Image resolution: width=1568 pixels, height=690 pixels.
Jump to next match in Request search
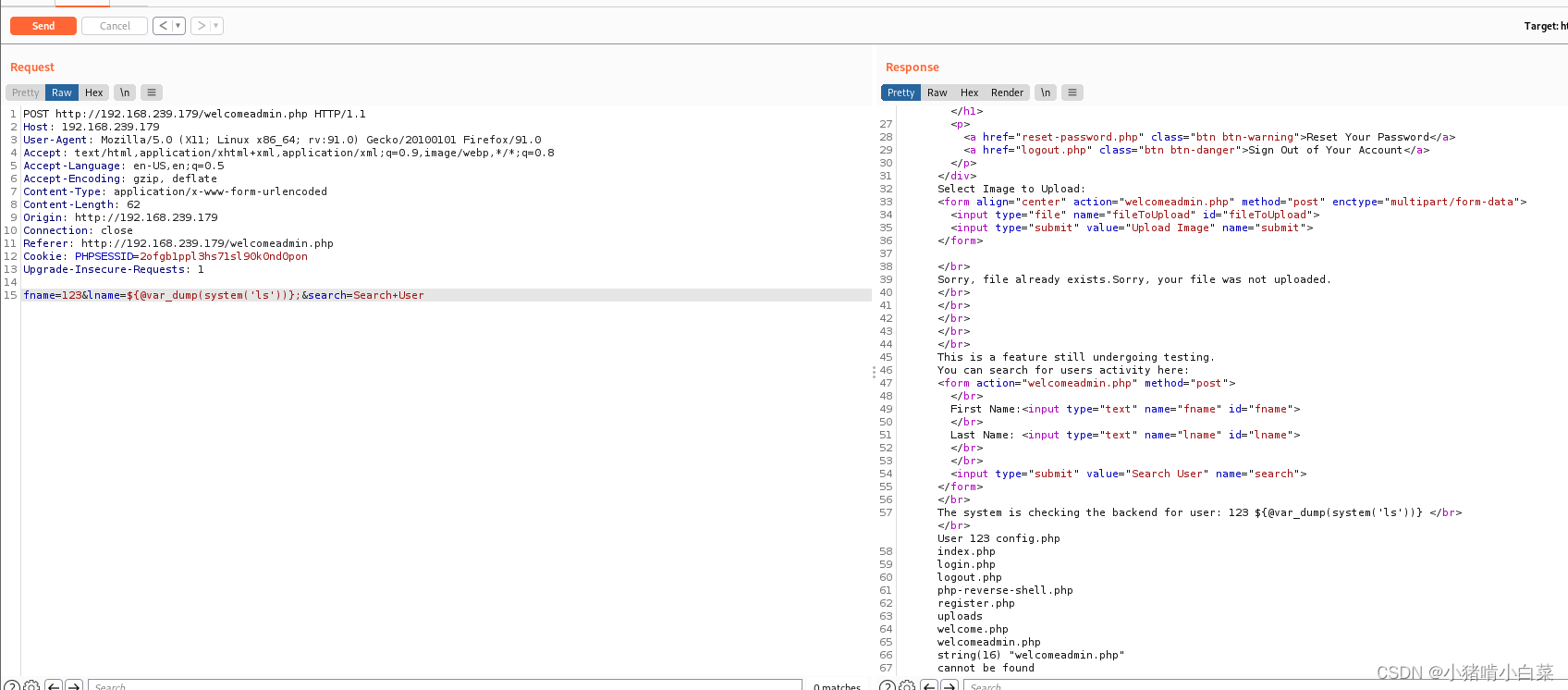(x=75, y=686)
